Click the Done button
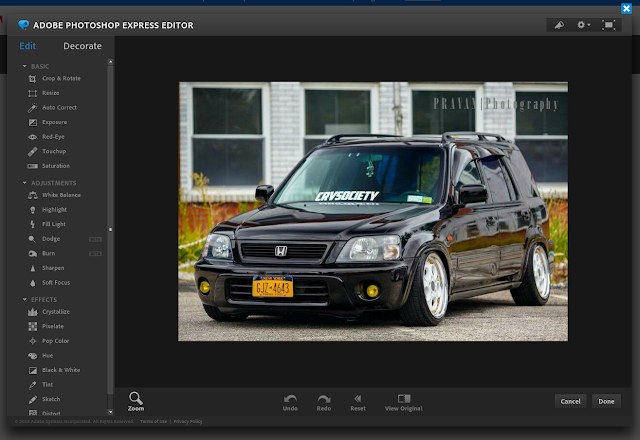This screenshot has width=640, height=440. [606, 402]
